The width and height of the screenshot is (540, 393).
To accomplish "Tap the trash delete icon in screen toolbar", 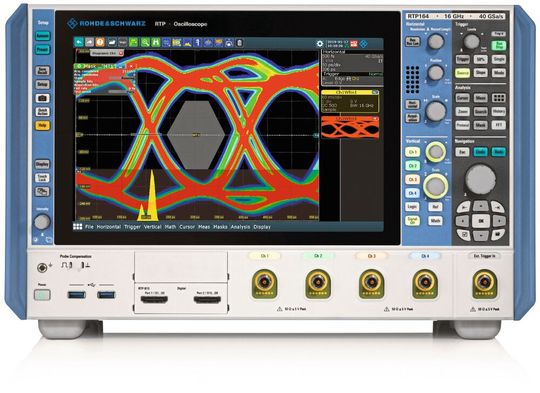I will 239,43.
